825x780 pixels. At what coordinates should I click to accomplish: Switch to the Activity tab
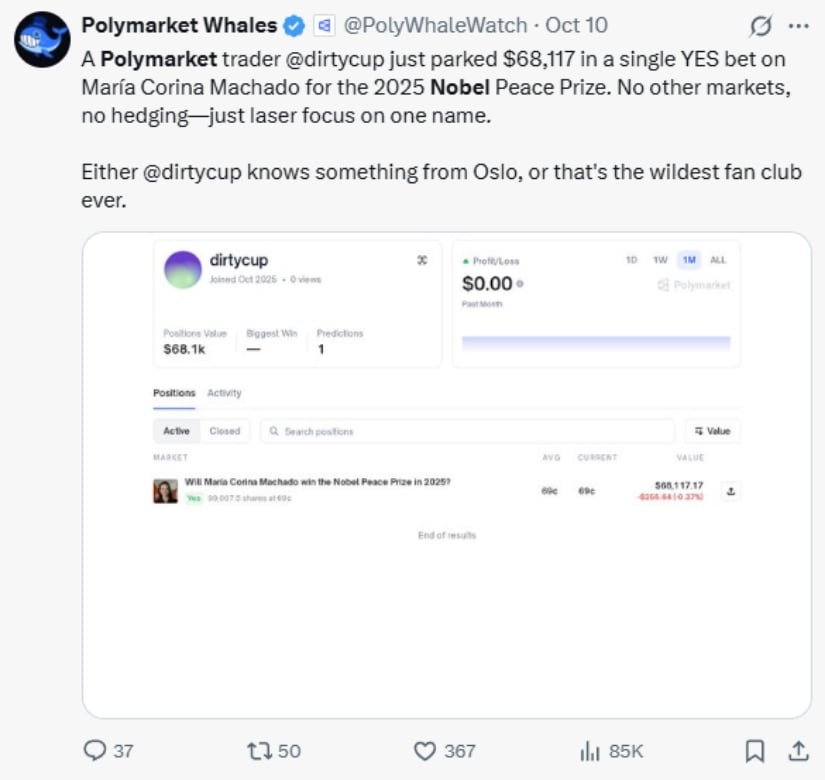click(224, 393)
